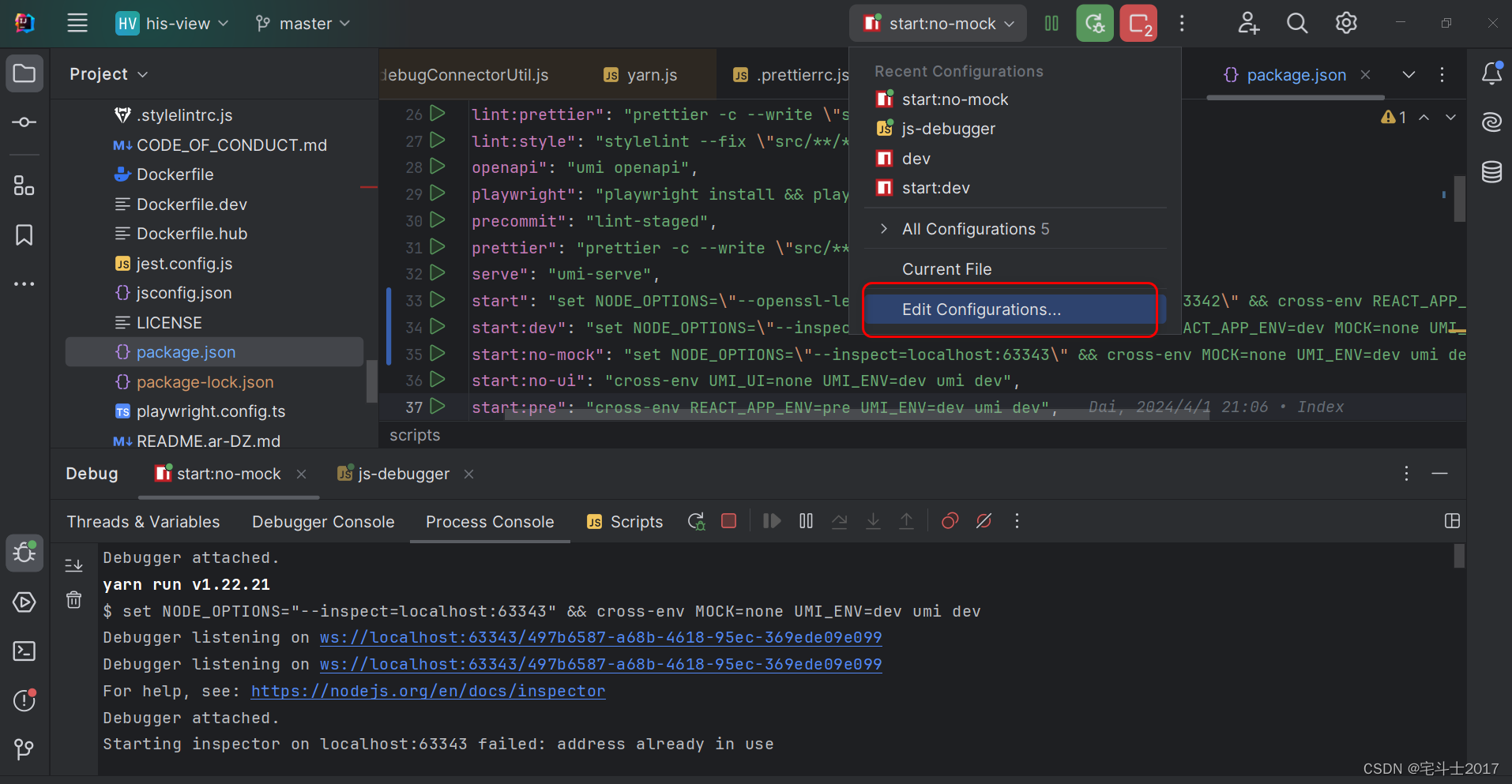Select package.json in the project tree
Screen dimensions: 1512x784
[214, 352]
